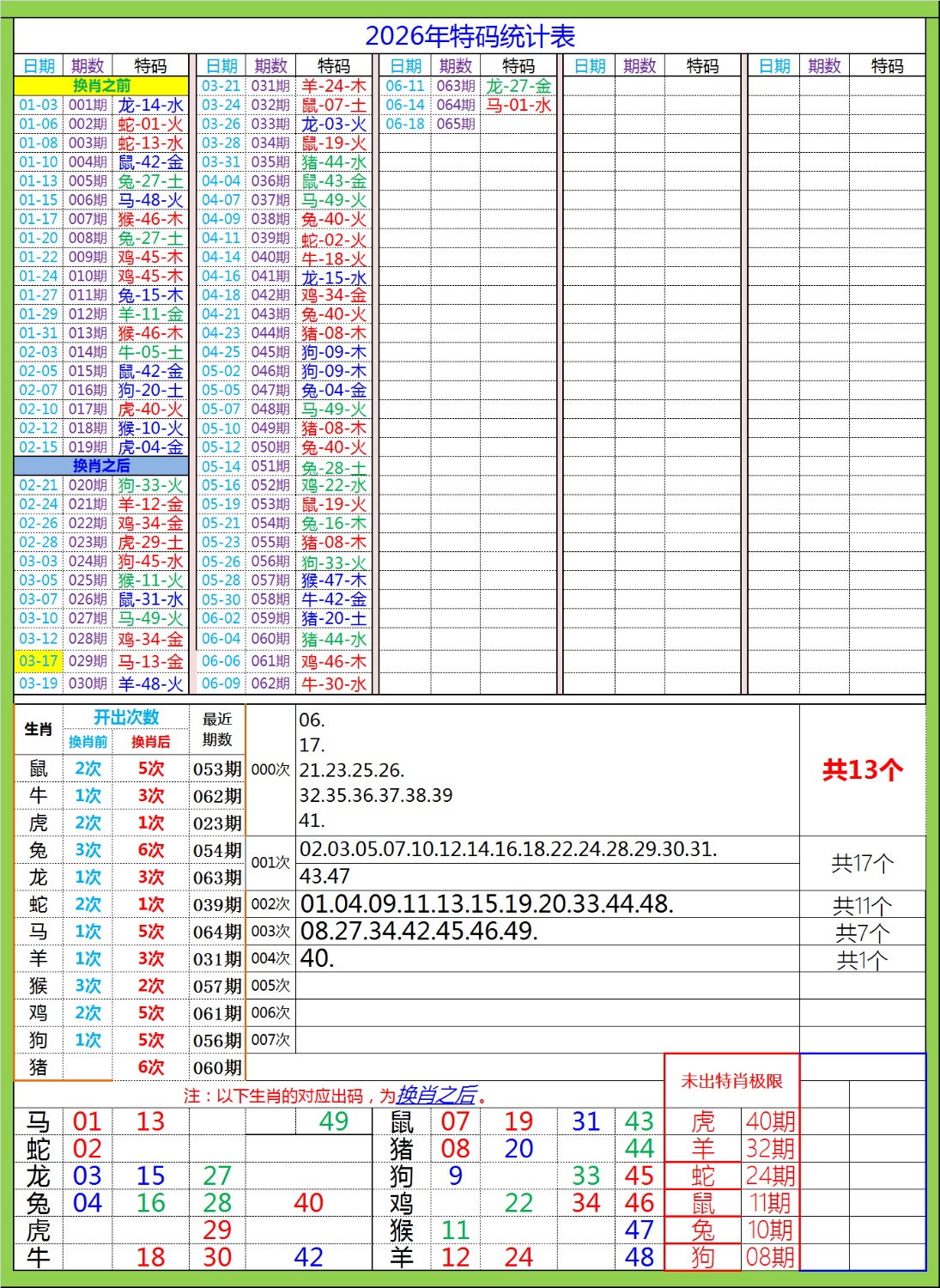The image size is (940, 1288).
Task: Click the total cell 共7个
Action: point(863,933)
